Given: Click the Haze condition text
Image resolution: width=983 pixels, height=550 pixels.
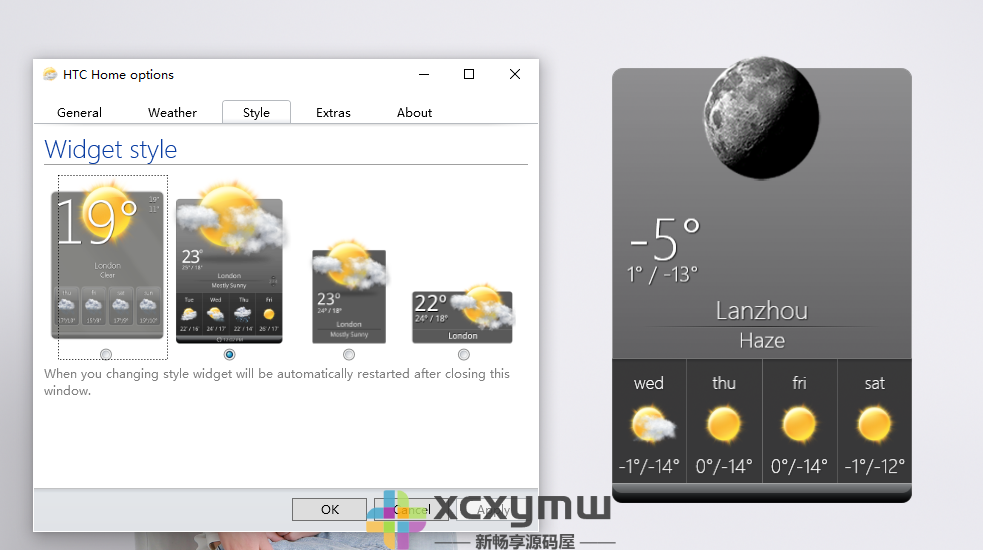Looking at the screenshot, I should click(762, 341).
